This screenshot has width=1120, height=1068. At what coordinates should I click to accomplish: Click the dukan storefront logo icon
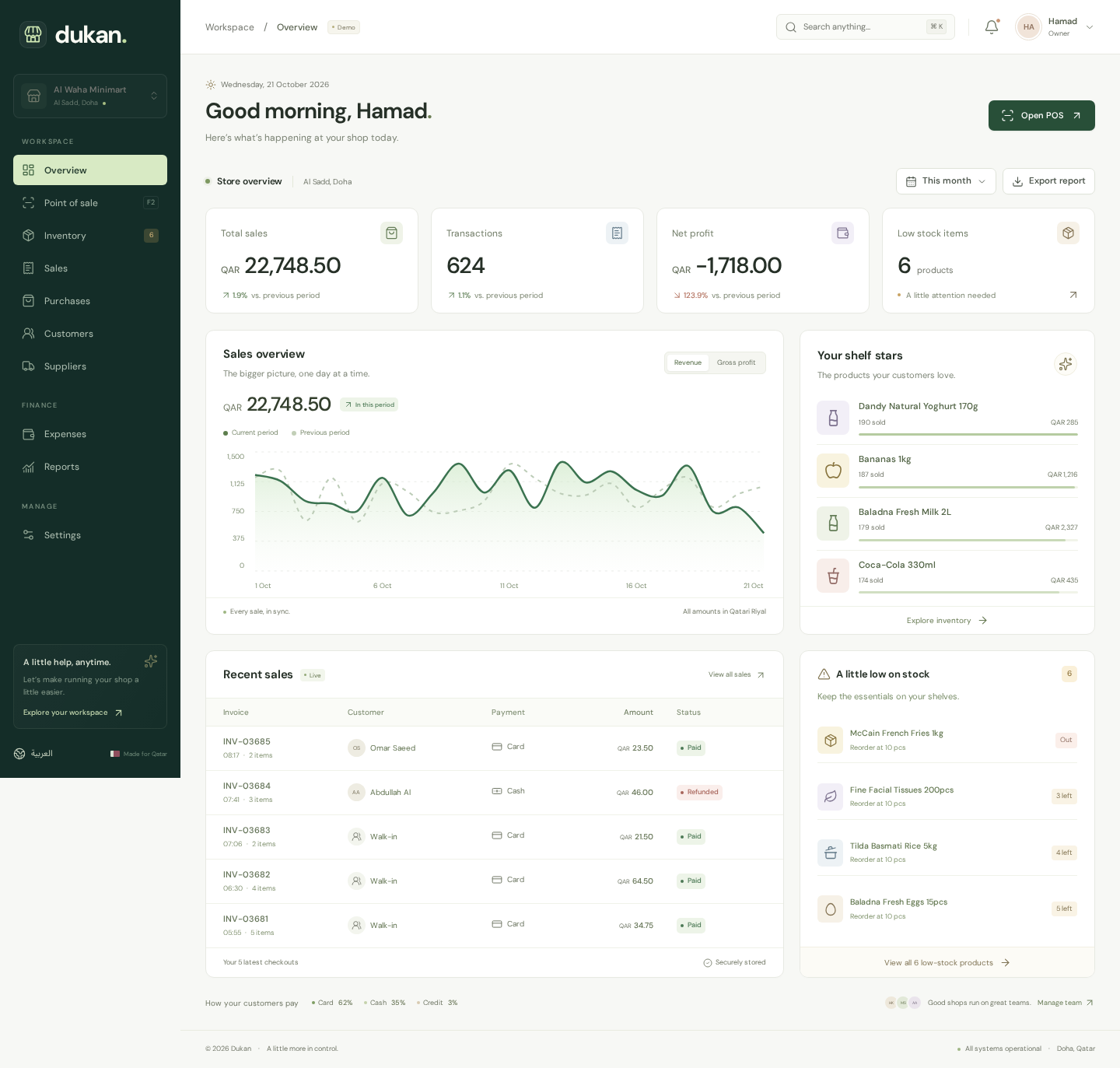33,34
